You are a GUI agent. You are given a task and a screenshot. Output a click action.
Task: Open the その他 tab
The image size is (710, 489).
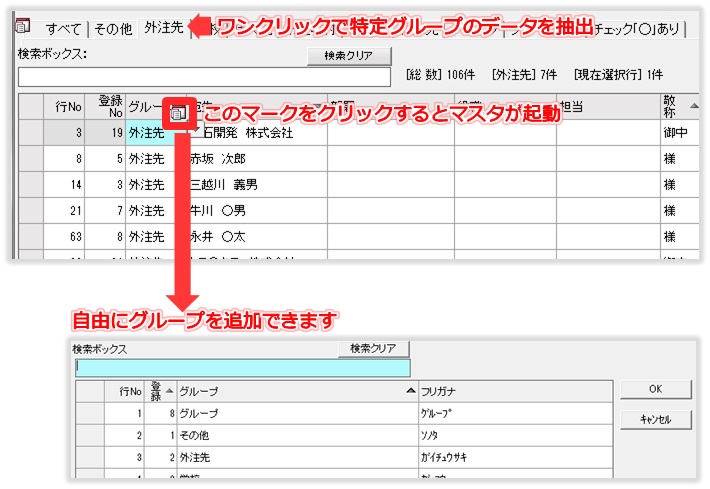coord(112,29)
